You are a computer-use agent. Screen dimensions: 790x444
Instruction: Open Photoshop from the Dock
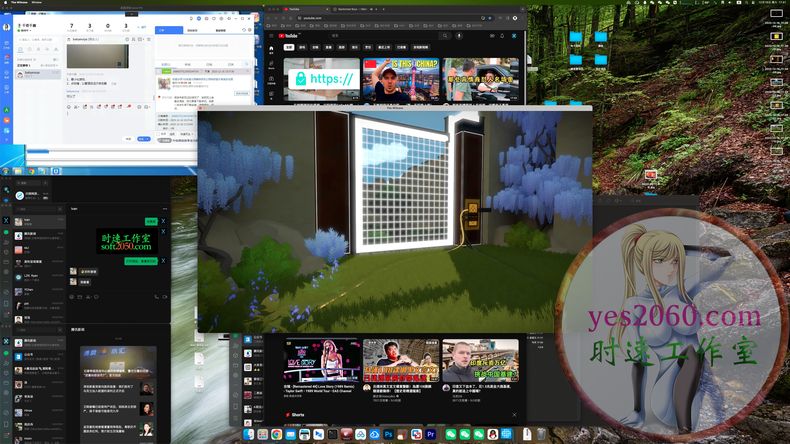[388, 434]
